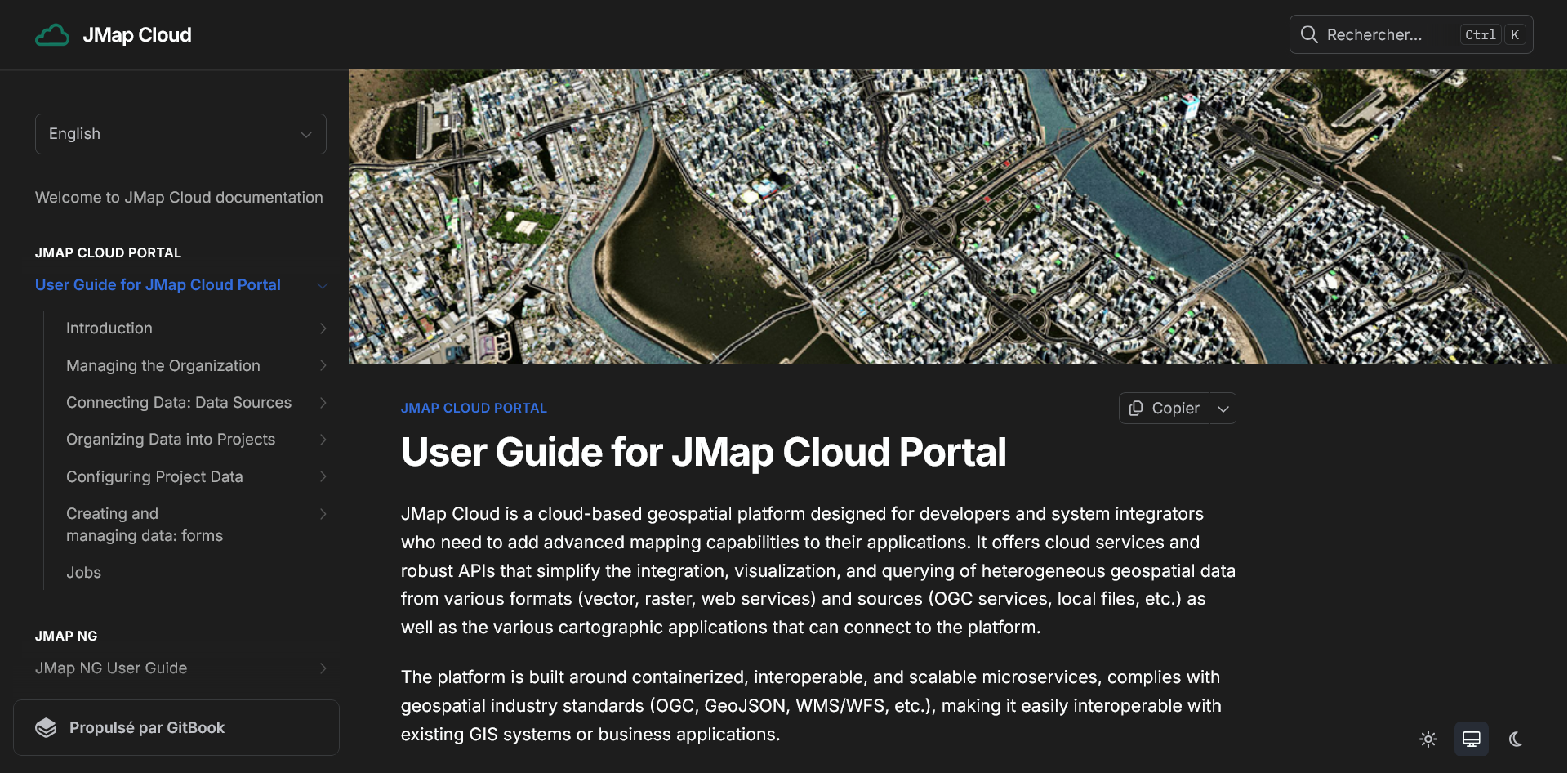
Task: Open Configuring Project Data section
Action: click(x=154, y=477)
